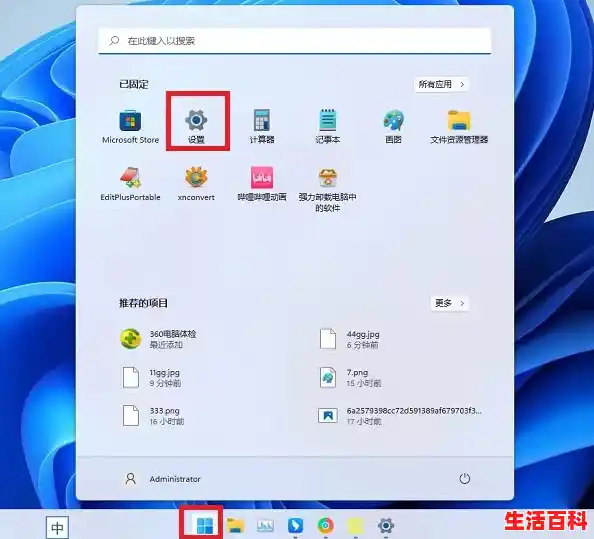Launch EditPlusPortable
The image size is (594, 539).
pos(130,184)
